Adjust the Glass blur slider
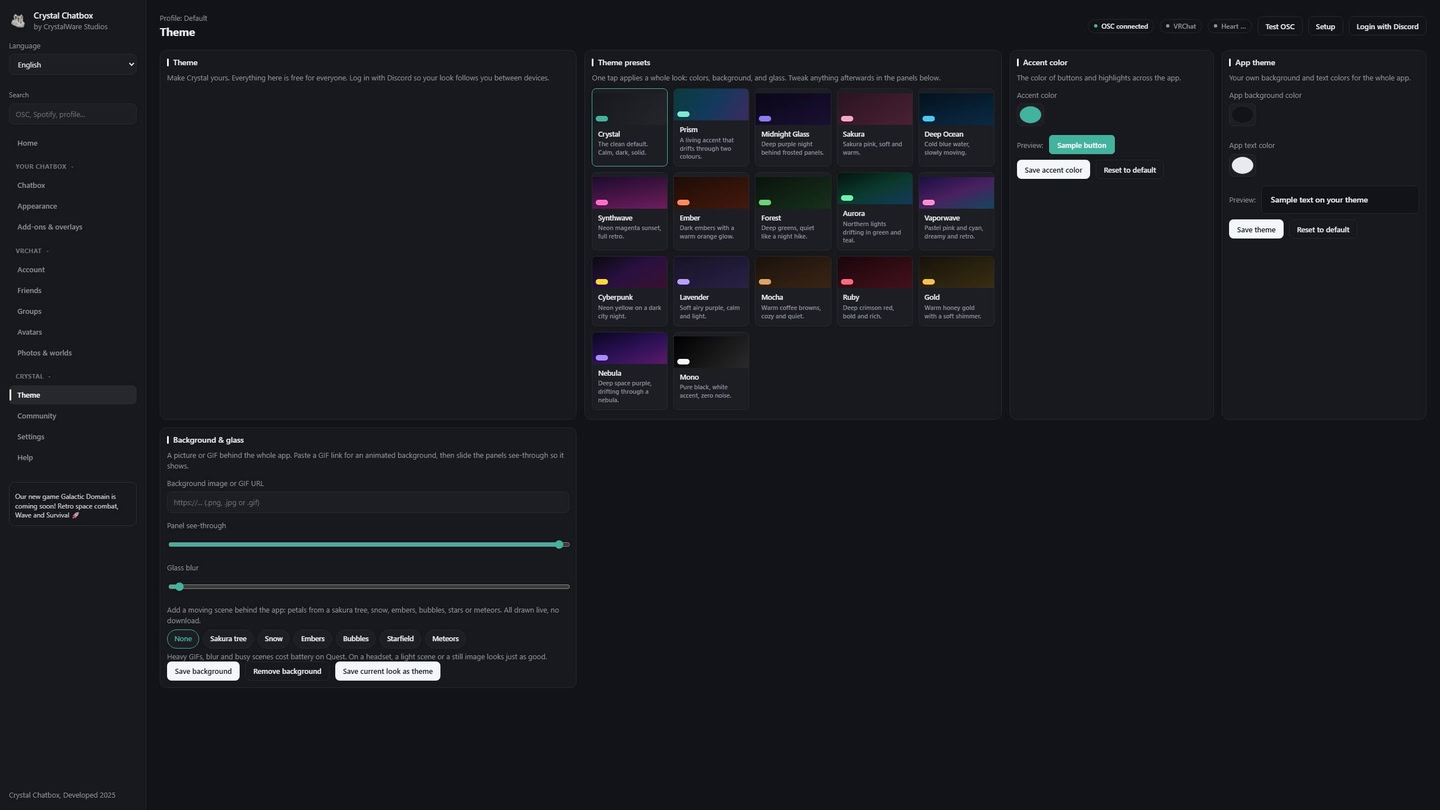This screenshot has height=810, width=1440. point(368,587)
